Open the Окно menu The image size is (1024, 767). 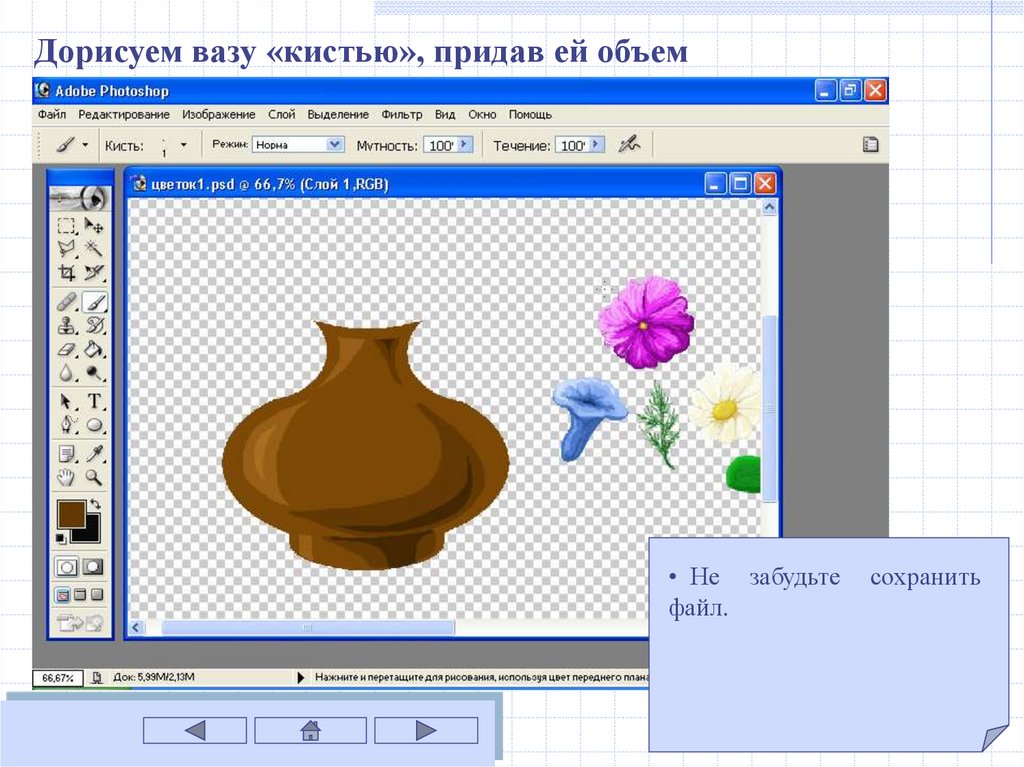click(x=482, y=114)
